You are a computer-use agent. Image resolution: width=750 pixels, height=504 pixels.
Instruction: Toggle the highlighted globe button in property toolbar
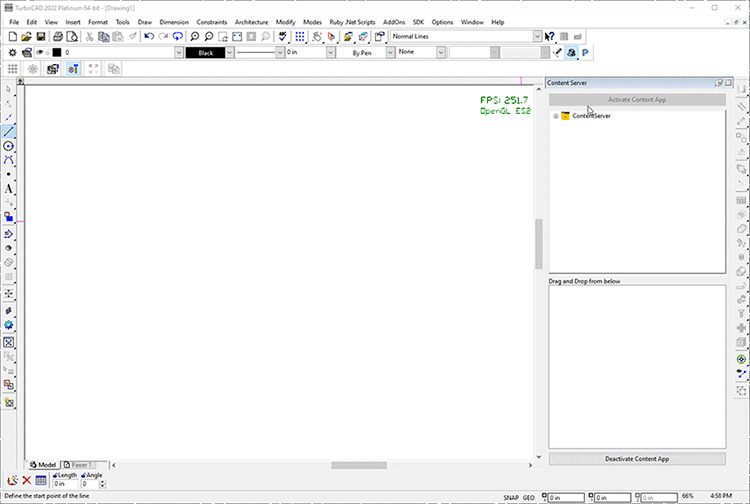click(x=571, y=53)
